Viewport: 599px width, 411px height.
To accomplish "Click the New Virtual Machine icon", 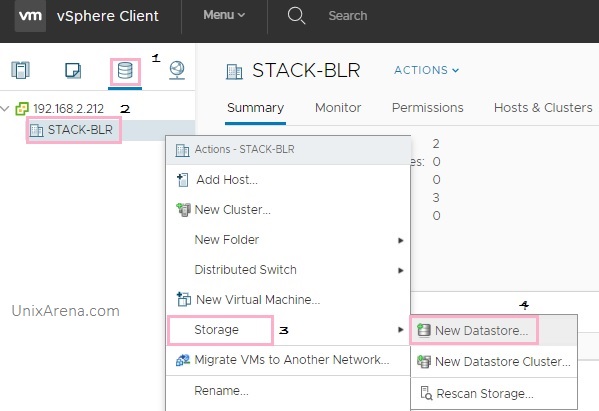I will click(184, 299).
